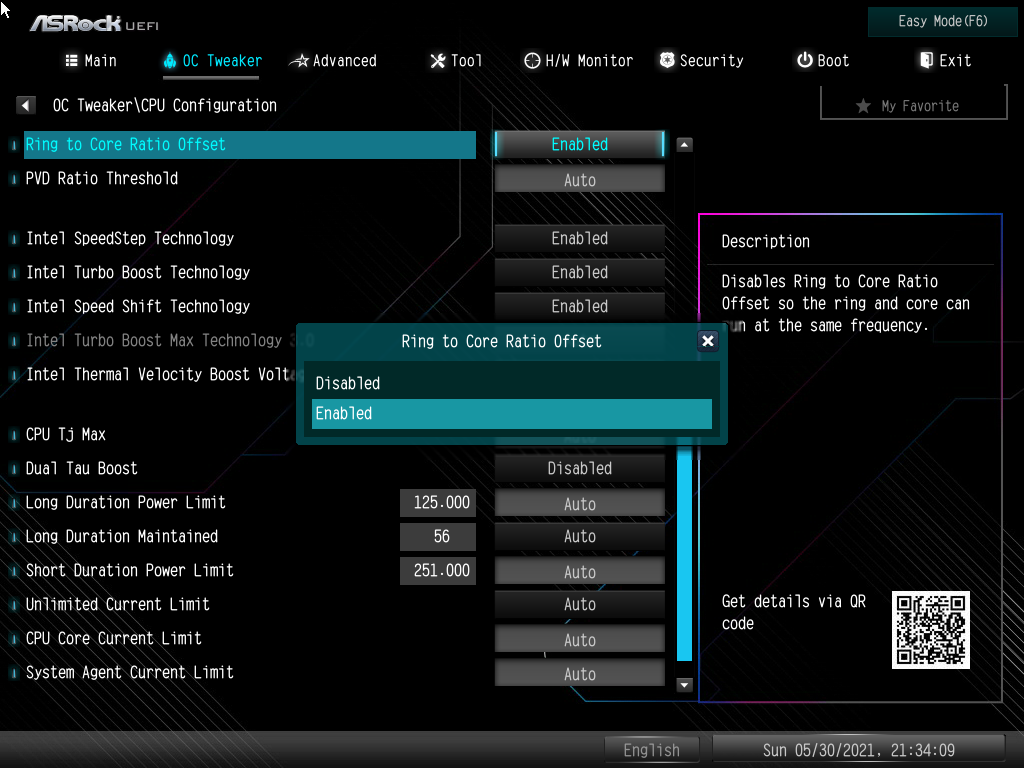This screenshot has height=768, width=1024.
Task: Select the System Agent Current Limit label
Action: point(129,672)
